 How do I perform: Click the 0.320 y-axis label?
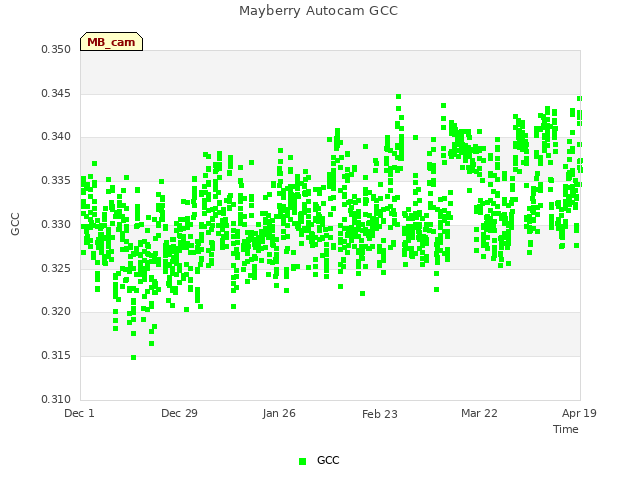click(x=56, y=311)
